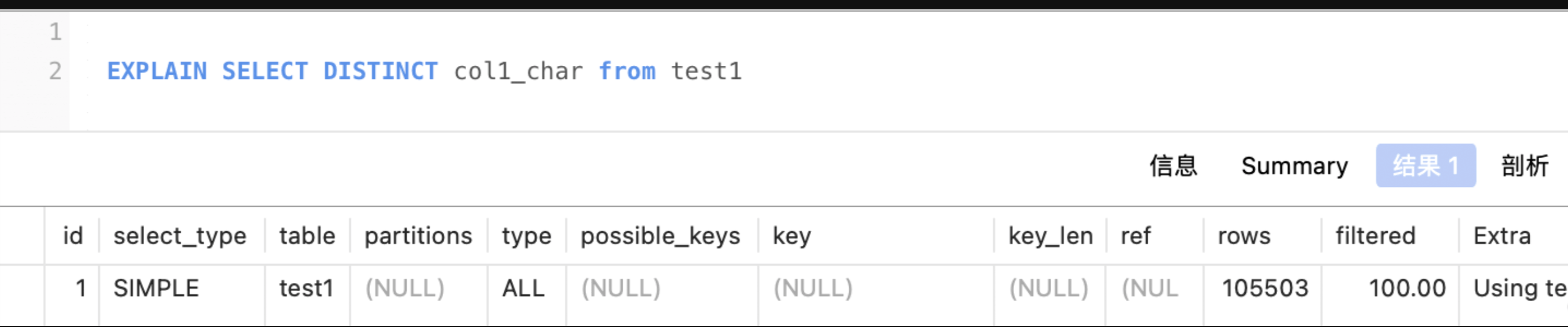
Task: Click the Extra column header
Action: coord(1501,236)
